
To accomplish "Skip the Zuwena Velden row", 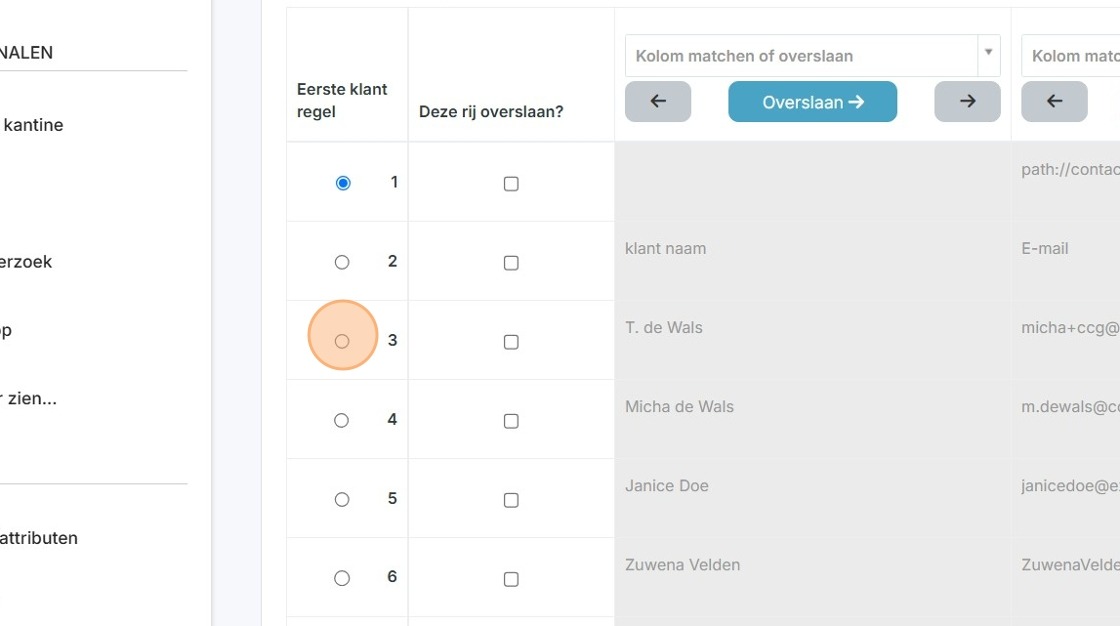I will click(511, 579).
